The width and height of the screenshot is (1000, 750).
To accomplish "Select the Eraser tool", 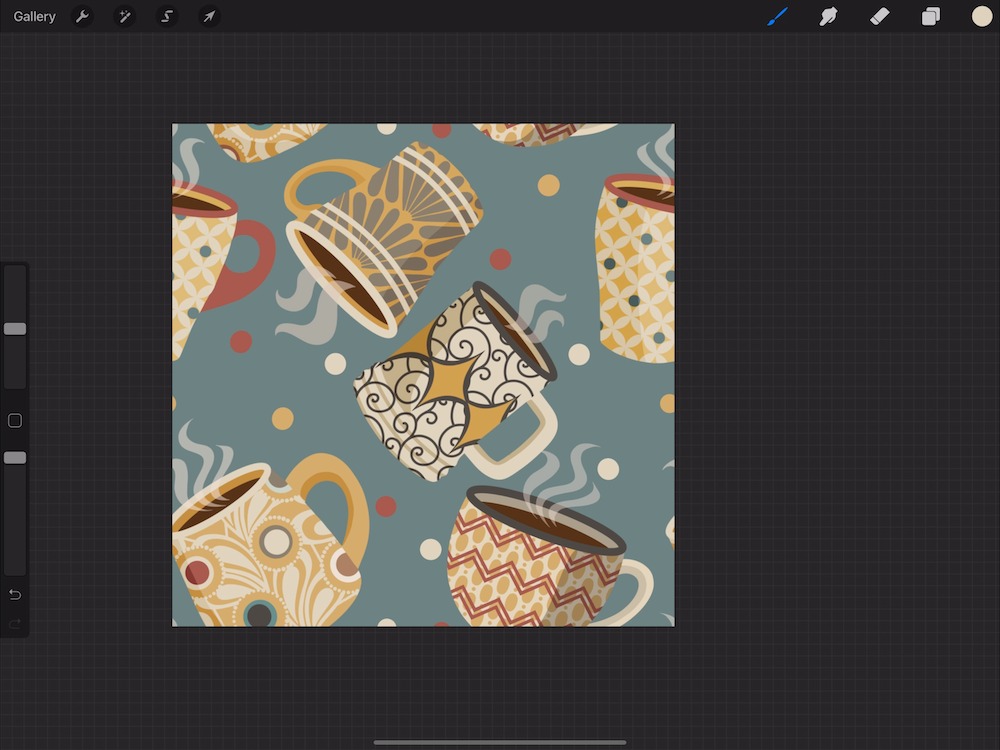I will [879, 17].
